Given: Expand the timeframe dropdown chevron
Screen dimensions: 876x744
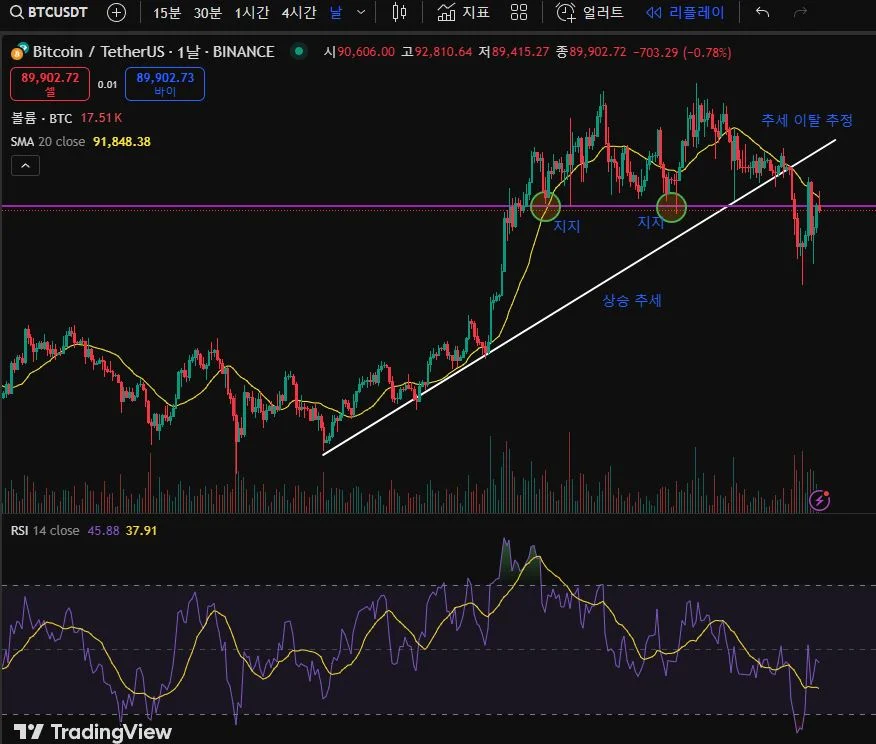Looking at the screenshot, I should pyautogui.click(x=361, y=12).
